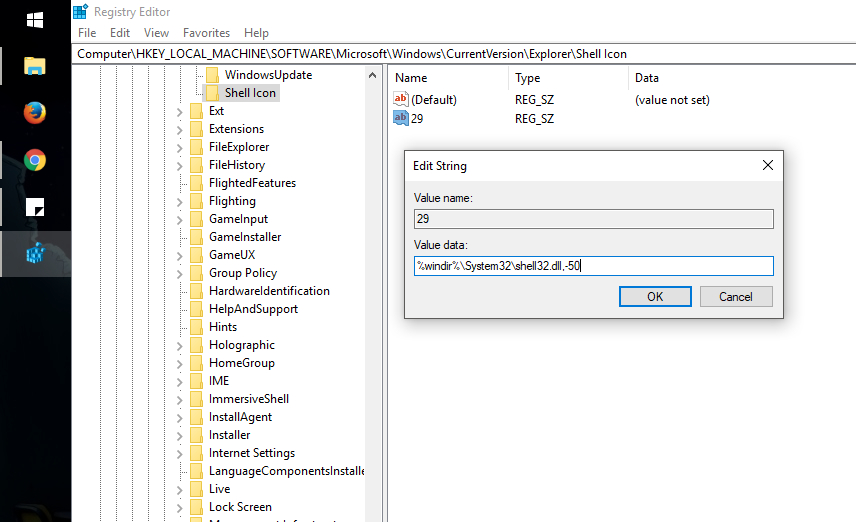856x522 pixels.
Task: Open the File menu
Action: (87, 33)
